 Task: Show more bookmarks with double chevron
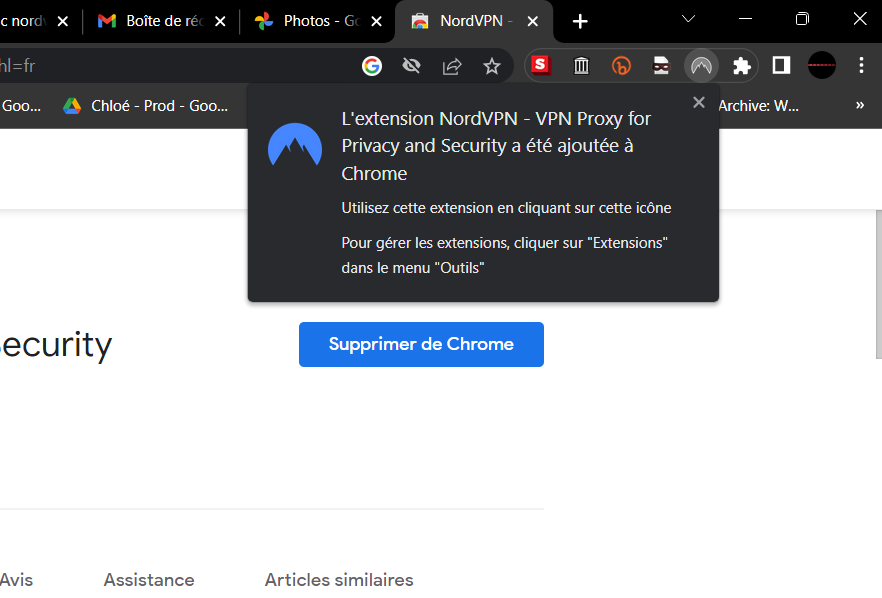point(860,105)
